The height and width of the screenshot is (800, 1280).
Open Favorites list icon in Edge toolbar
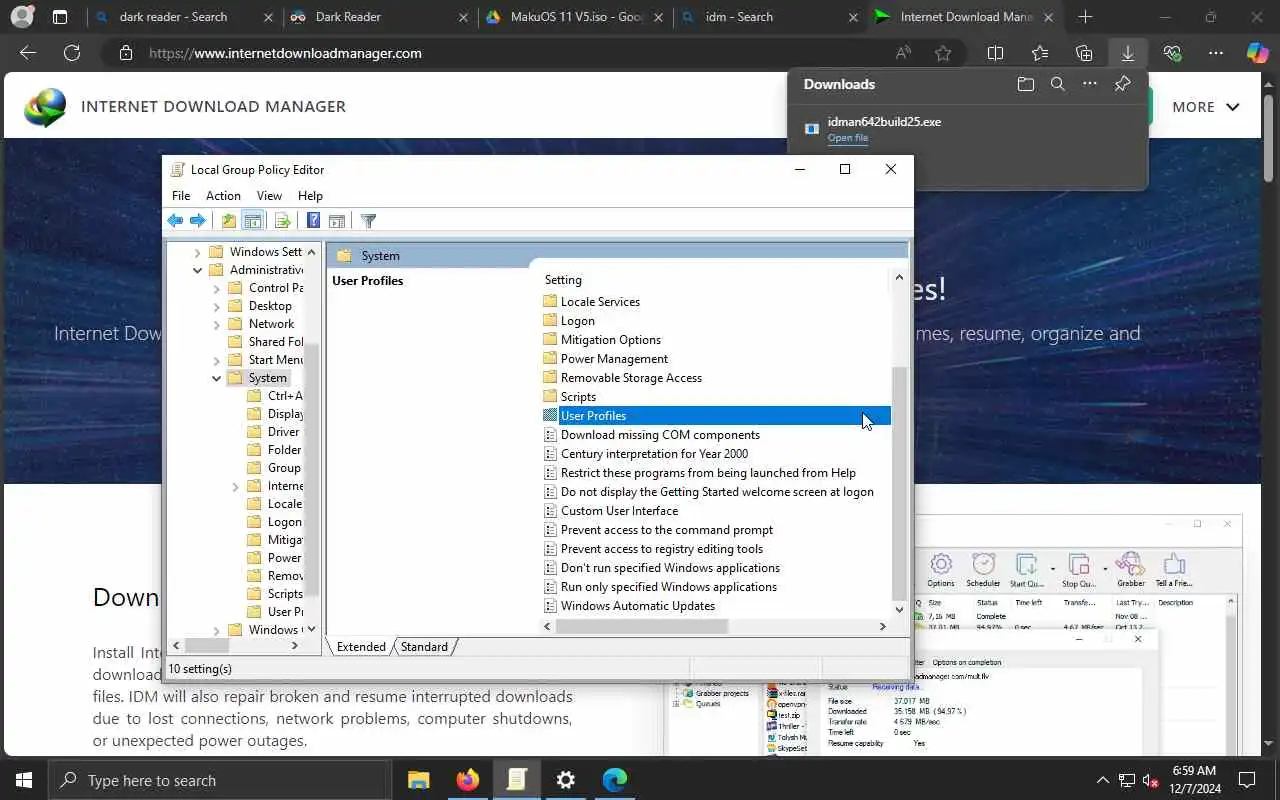1040,53
